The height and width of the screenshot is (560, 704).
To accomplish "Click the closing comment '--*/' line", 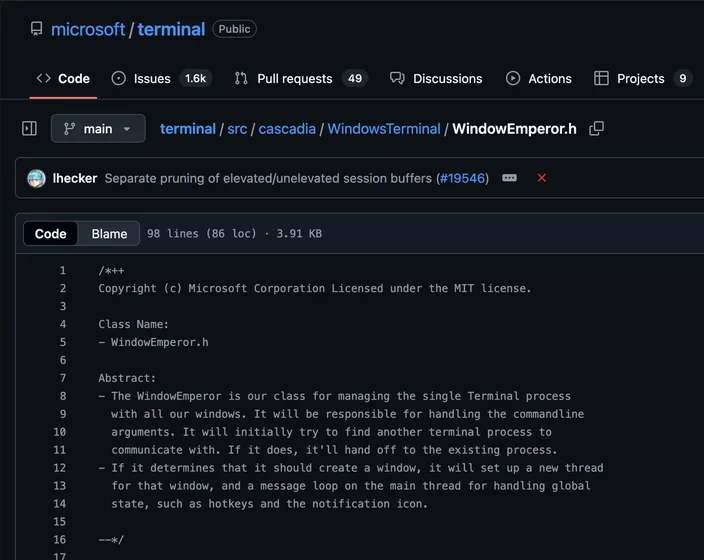I will pos(111,540).
